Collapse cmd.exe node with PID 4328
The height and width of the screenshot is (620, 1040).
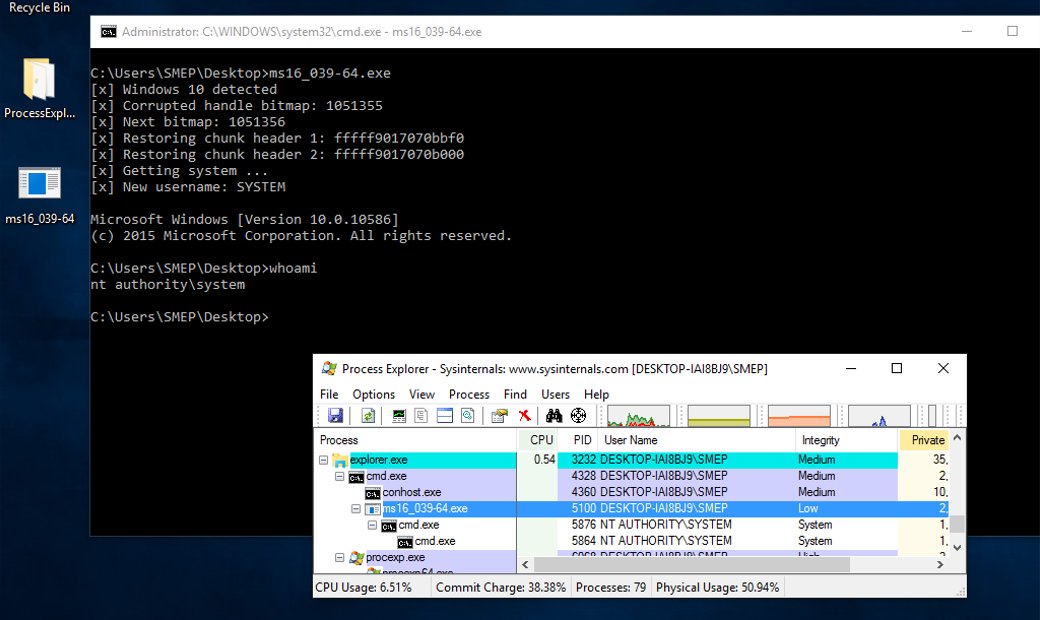[x=340, y=476]
